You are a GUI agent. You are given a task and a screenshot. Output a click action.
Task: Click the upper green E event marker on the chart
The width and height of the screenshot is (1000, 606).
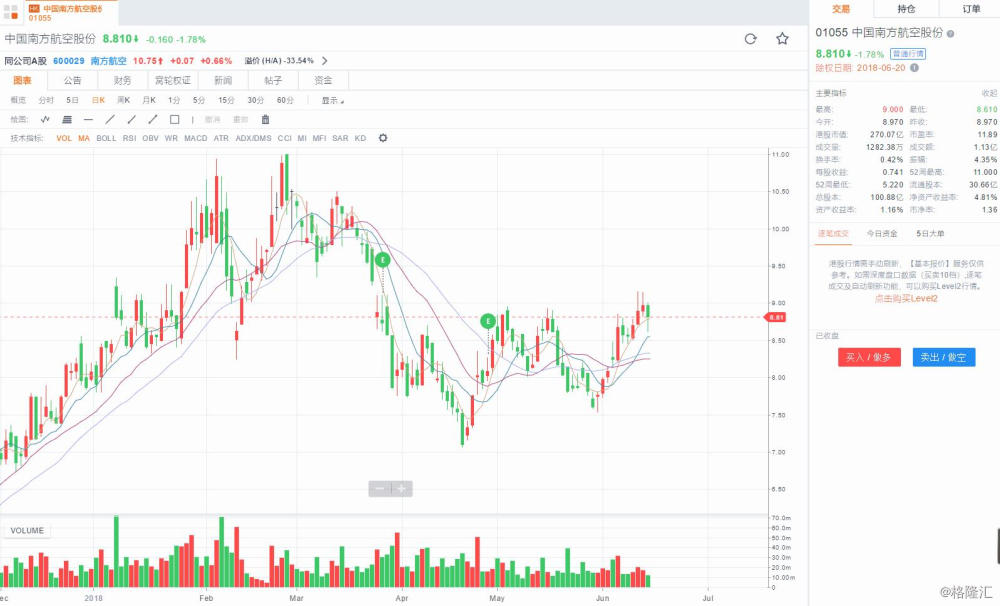[382, 260]
